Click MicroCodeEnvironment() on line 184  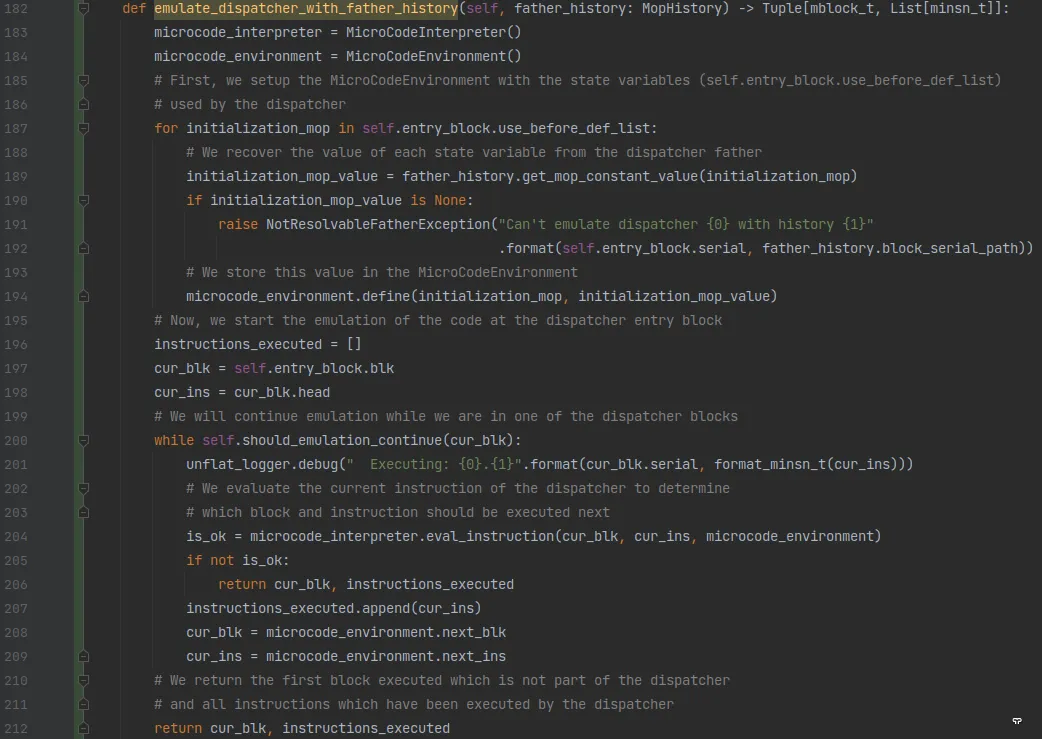(433, 56)
